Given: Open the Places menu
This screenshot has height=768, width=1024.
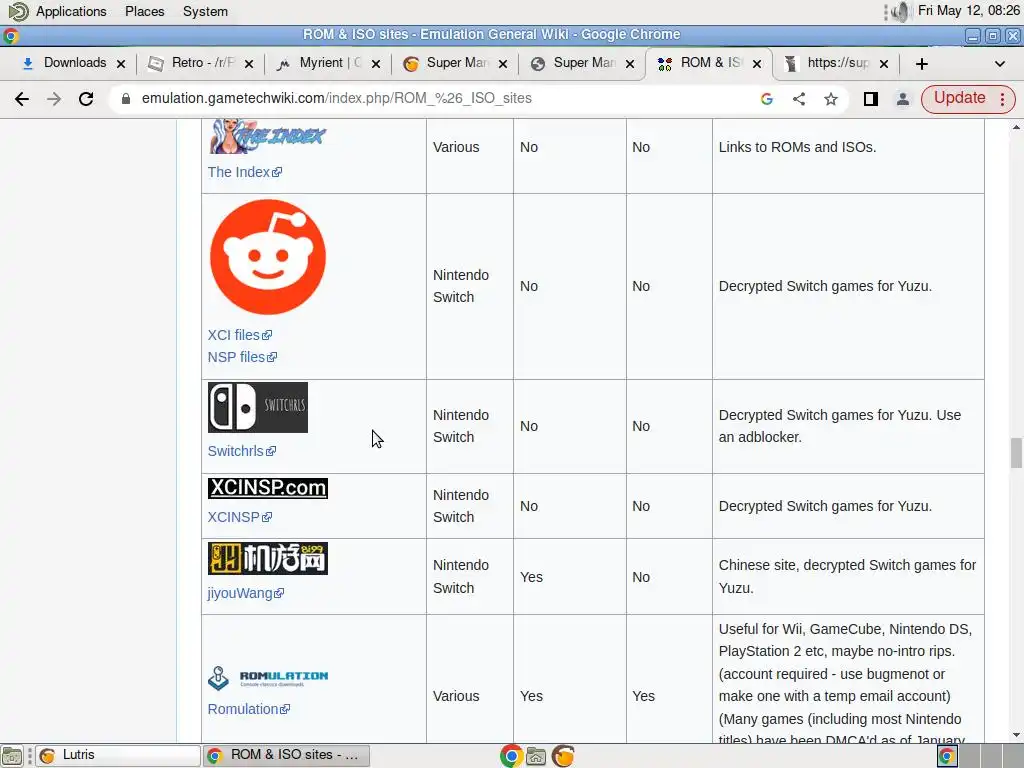Looking at the screenshot, I should point(144,12).
